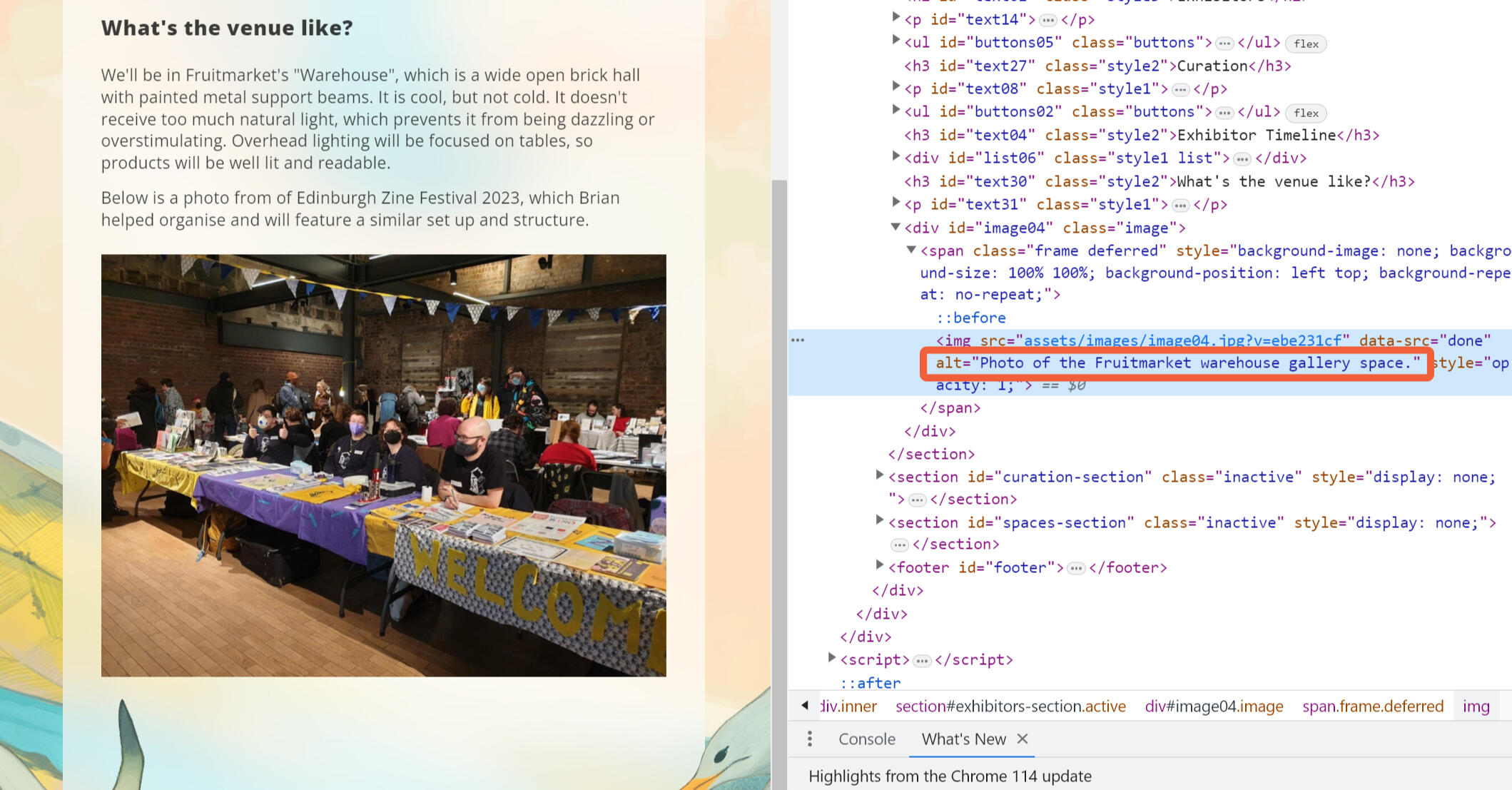The image size is (1512, 790).
Task: Expand the curation-section tree node
Action: click(880, 477)
